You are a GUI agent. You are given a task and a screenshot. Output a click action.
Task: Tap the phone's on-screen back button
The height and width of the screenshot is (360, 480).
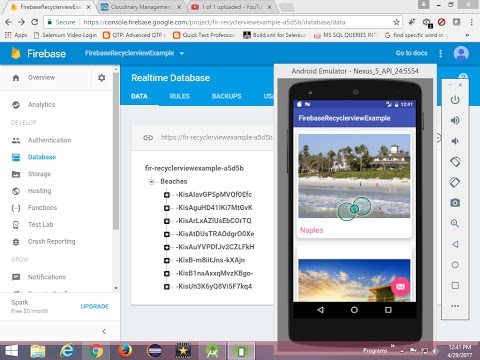click(320, 310)
